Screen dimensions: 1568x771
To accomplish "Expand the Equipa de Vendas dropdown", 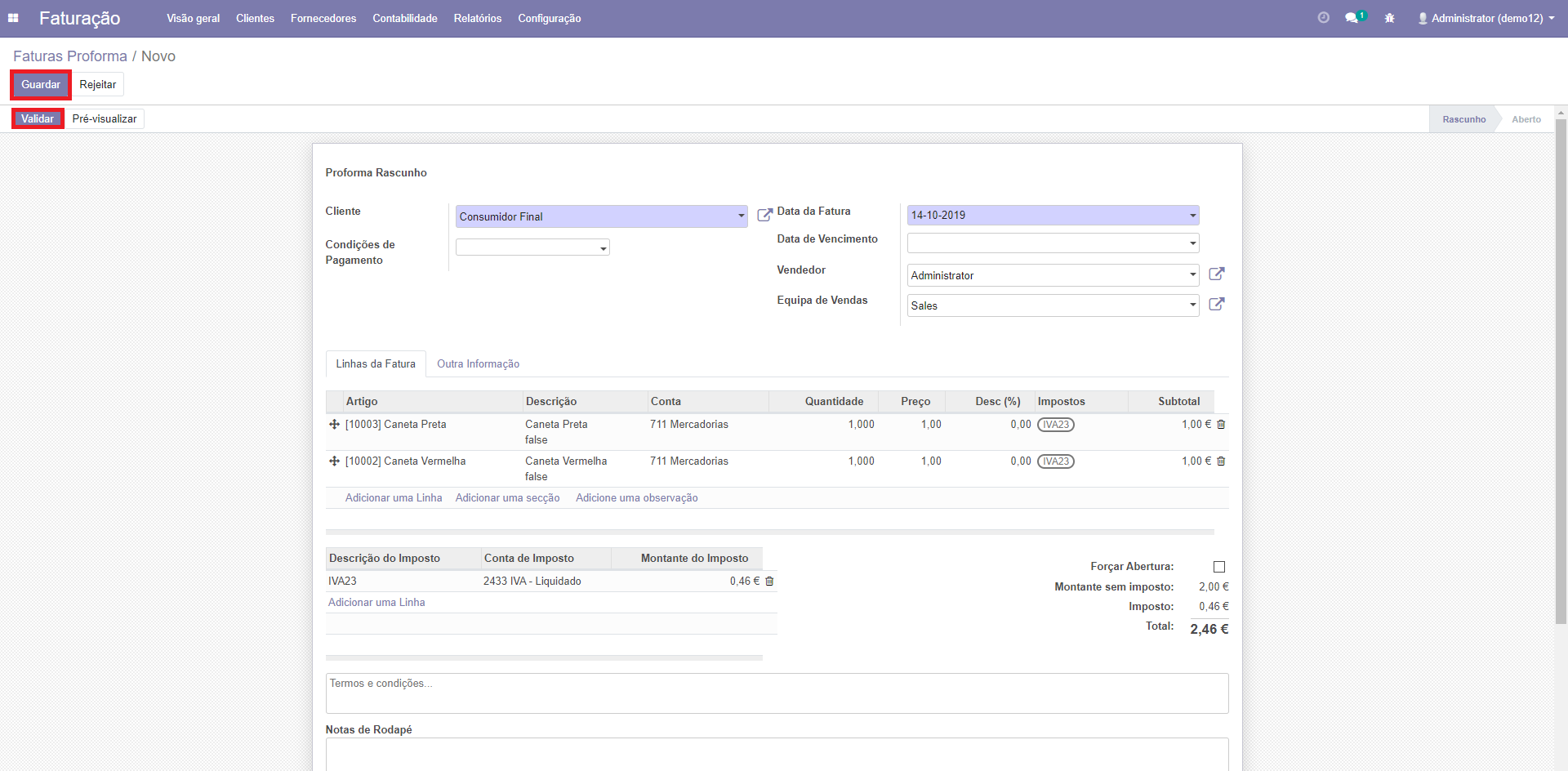I will point(1192,305).
